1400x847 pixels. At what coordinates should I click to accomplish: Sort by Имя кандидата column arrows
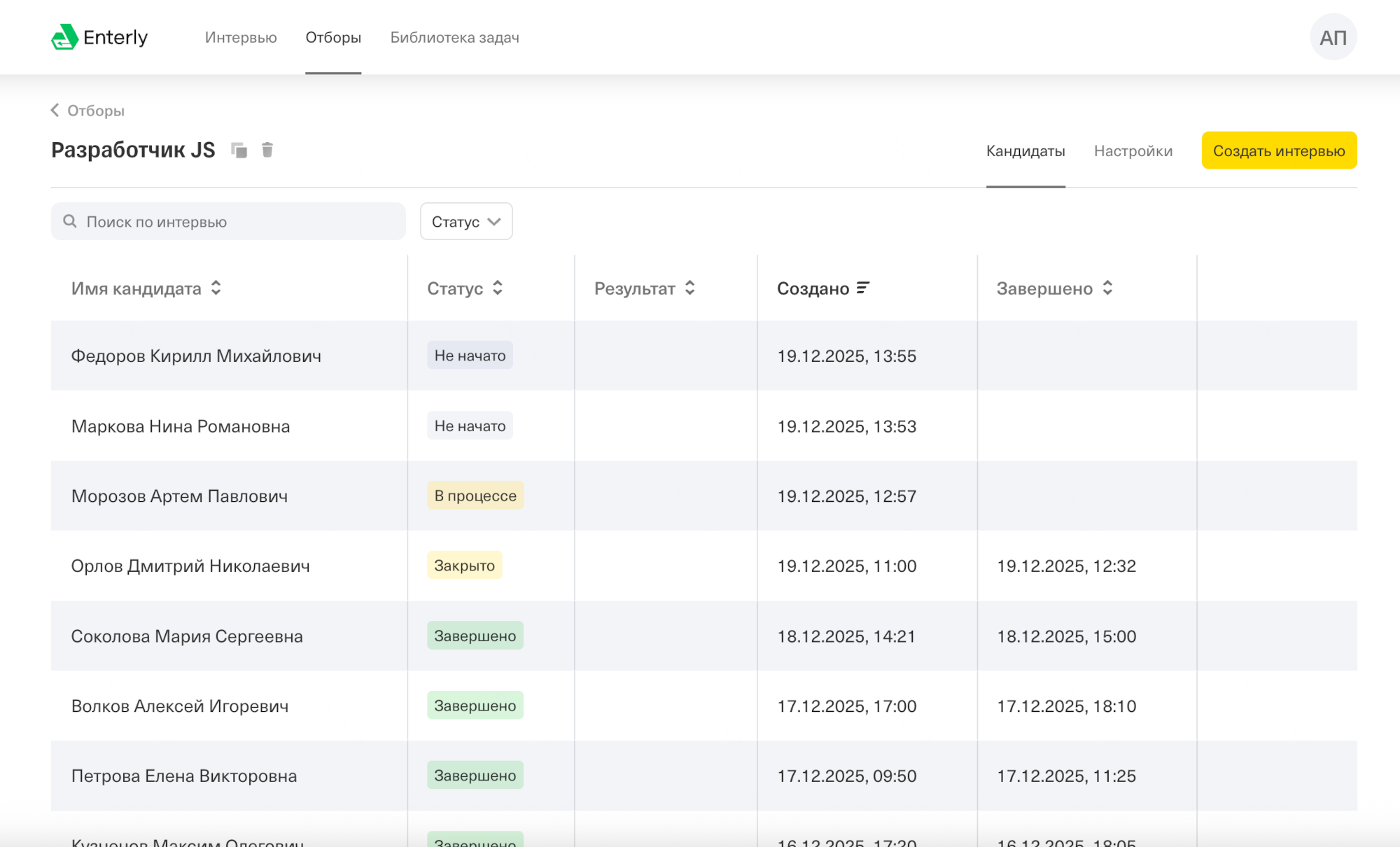point(216,288)
